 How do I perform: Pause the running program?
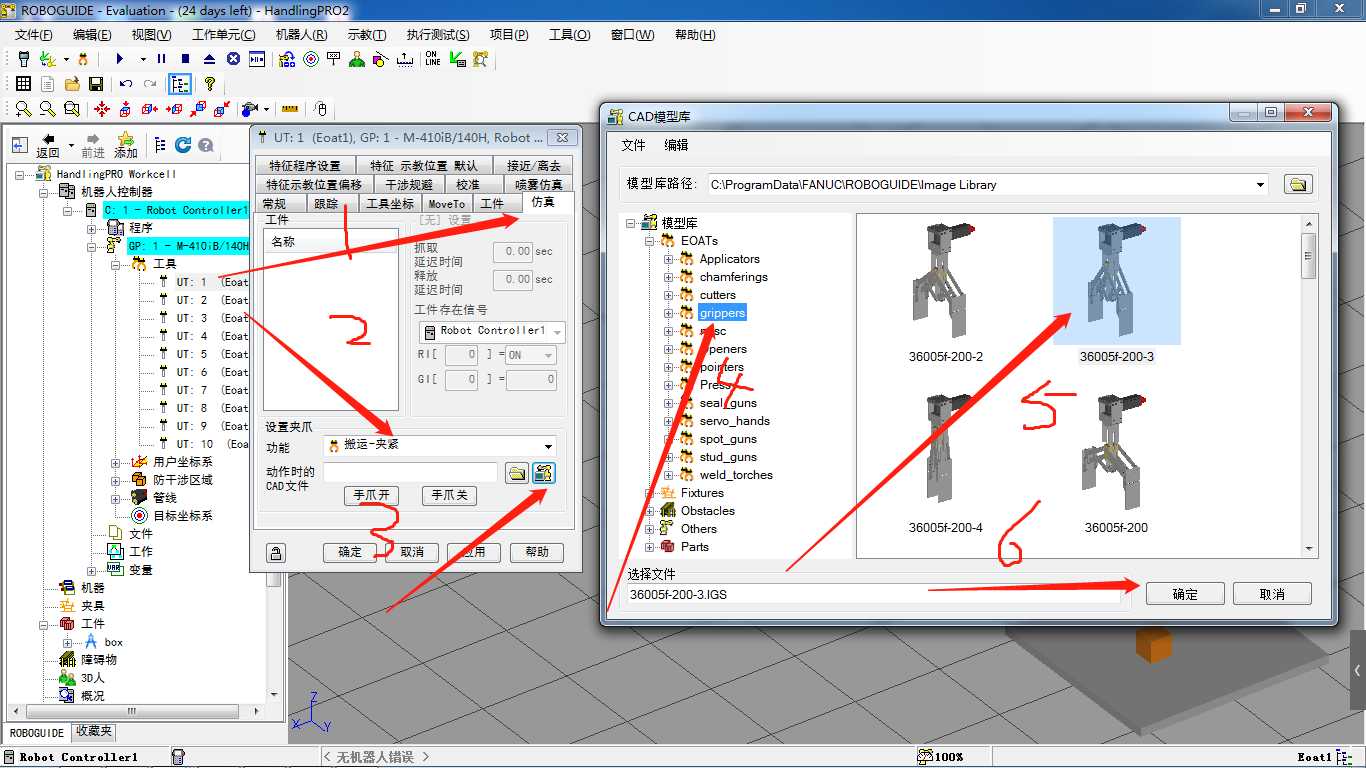pyautogui.click(x=161, y=59)
